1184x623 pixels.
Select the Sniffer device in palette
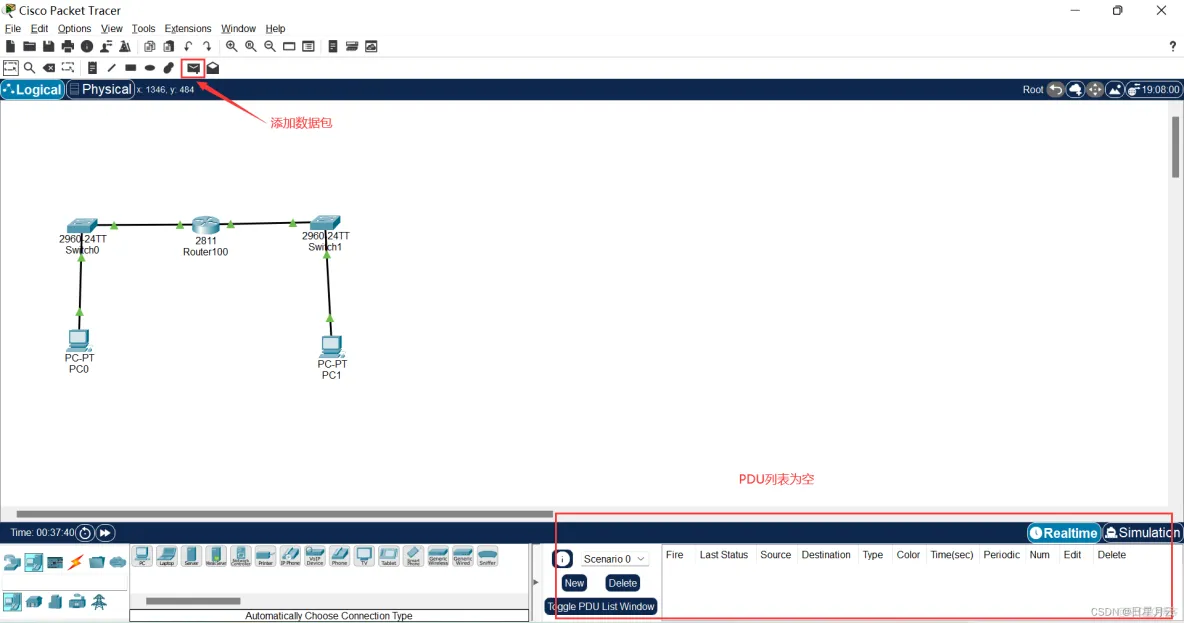pyautogui.click(x=488, y=557)
